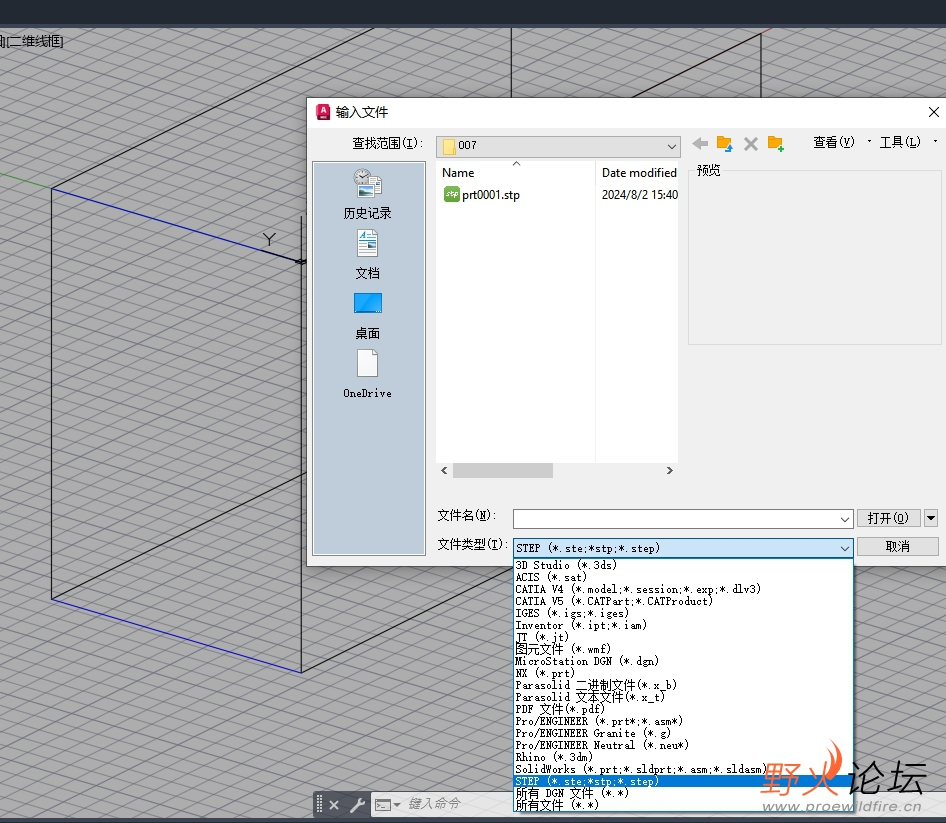Expand the 文件名 combo box arrow
Viewport: 946px width, 823px height.
coord(845,519)
